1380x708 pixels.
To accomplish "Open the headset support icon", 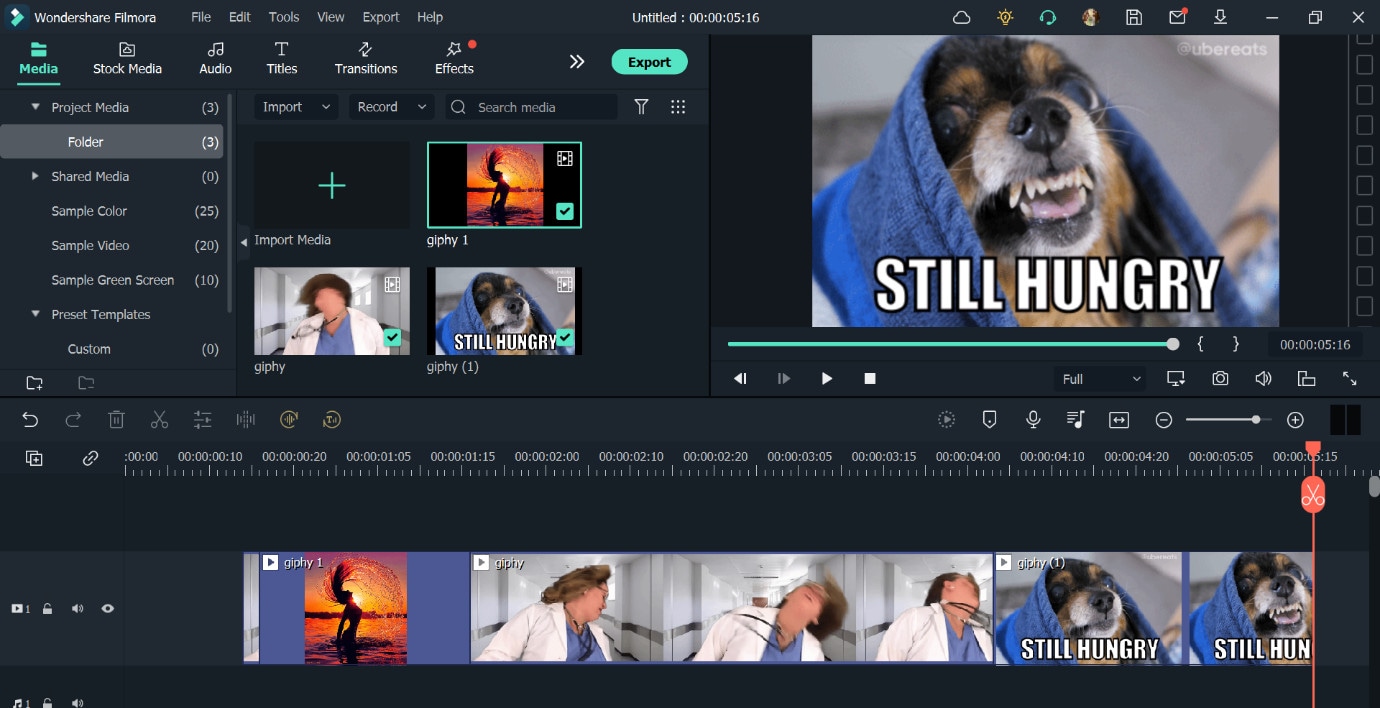I will click(1048, 17).
